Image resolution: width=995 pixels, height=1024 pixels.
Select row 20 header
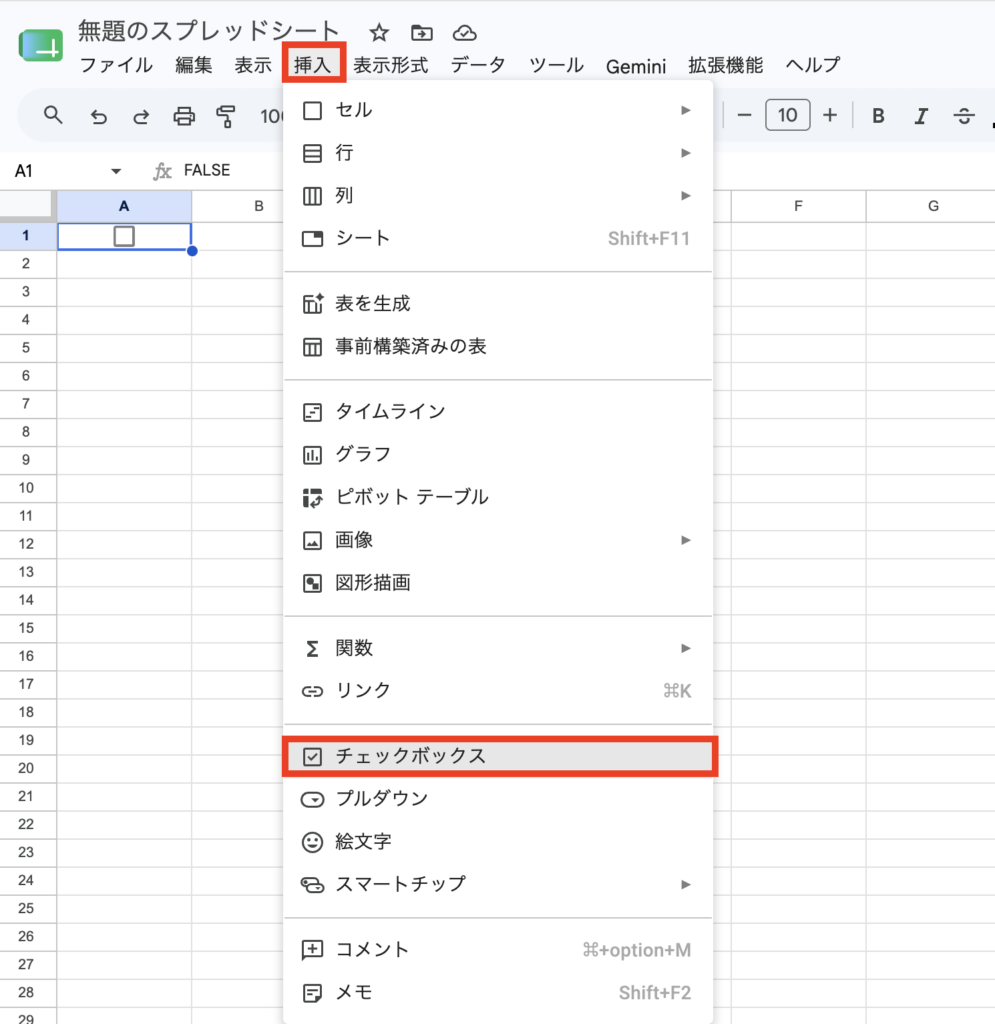click(26, 768)
